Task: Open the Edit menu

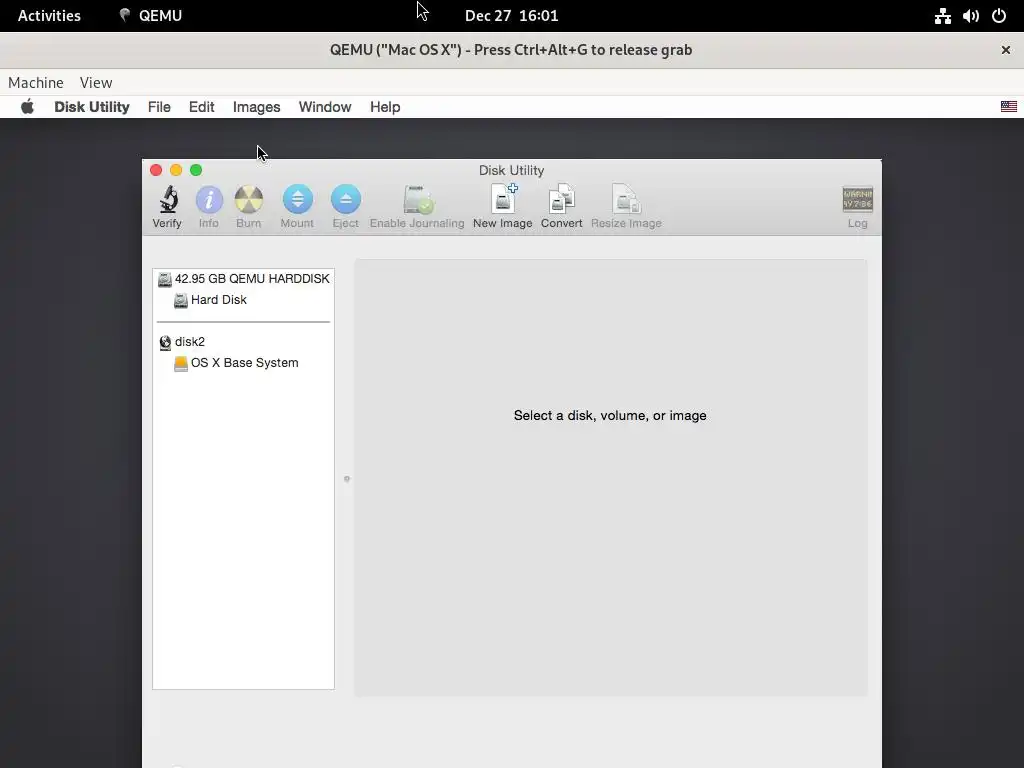Action: click(202, 107)
